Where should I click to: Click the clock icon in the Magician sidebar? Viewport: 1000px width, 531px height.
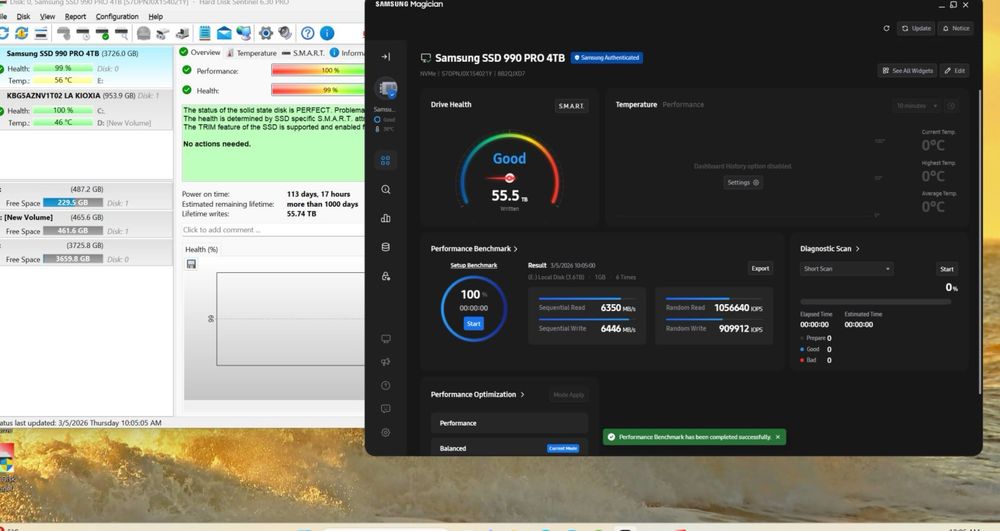(x=385, y=386)
